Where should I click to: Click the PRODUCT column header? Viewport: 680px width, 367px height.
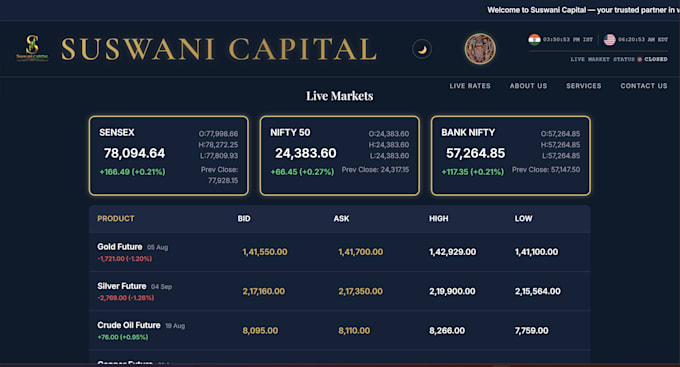(116, 219)
